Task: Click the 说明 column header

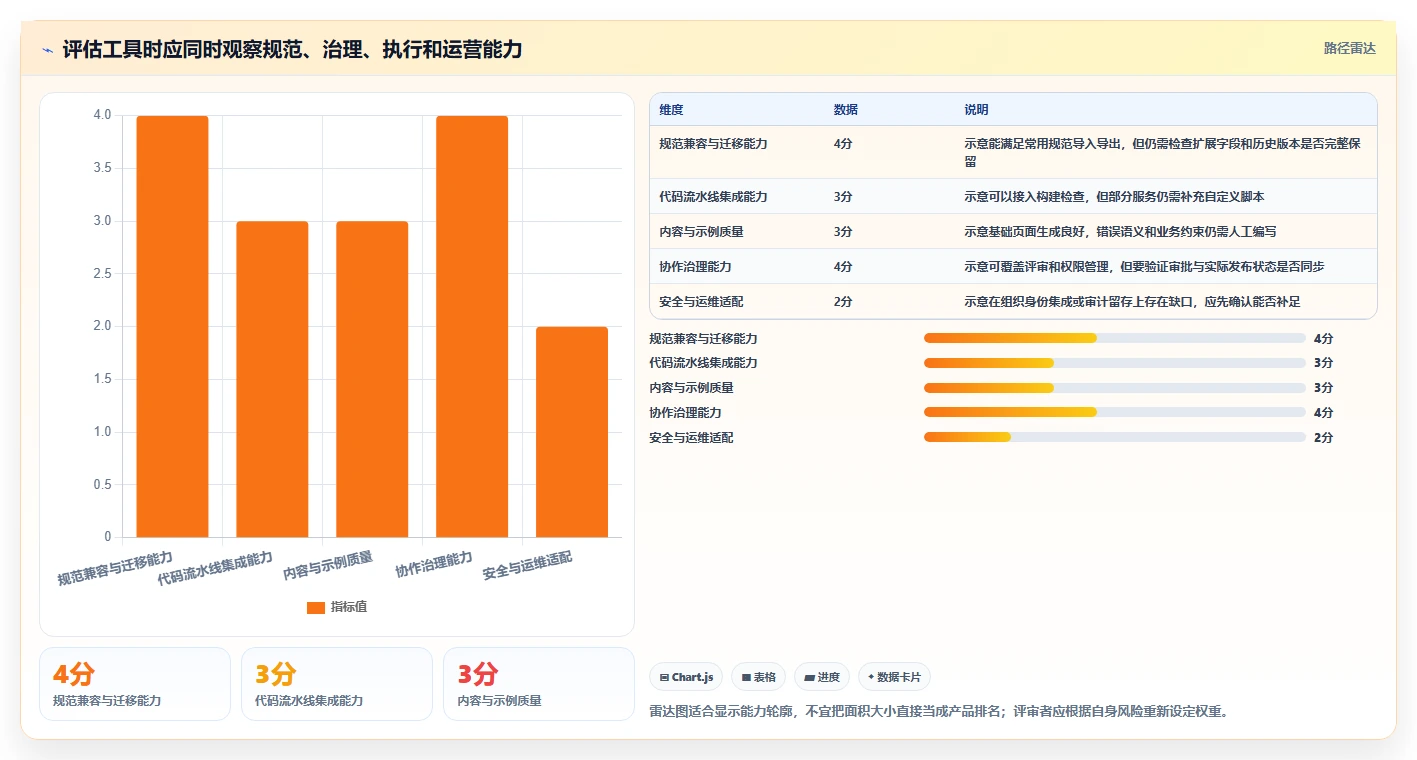Action: [x=976, y=109]
